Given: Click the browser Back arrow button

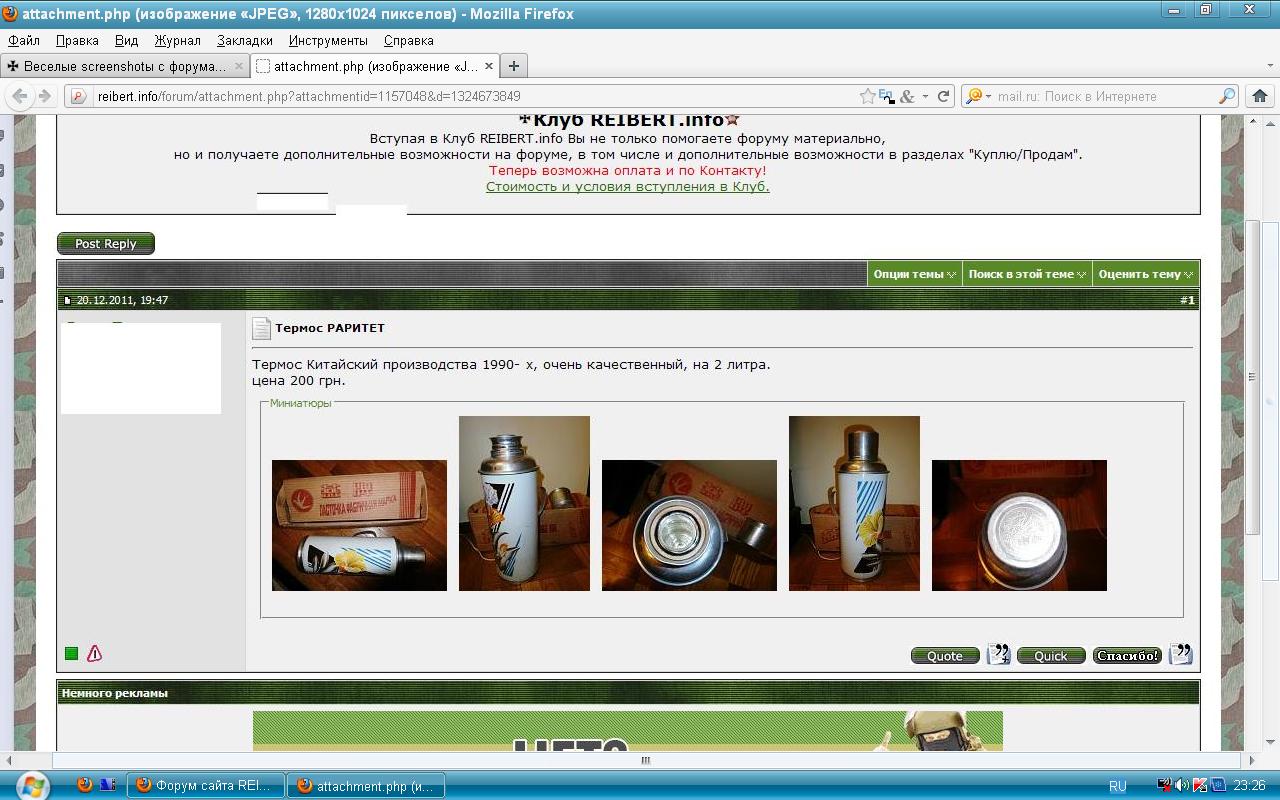Looking at the screenshot, I should pyautogui.click(x=20, y=96).
